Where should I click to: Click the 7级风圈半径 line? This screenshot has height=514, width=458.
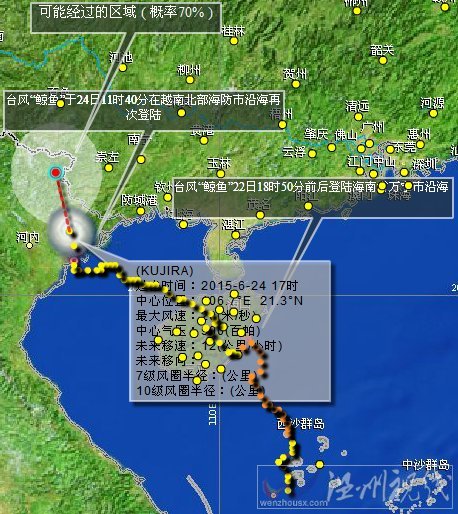[196, 376]
